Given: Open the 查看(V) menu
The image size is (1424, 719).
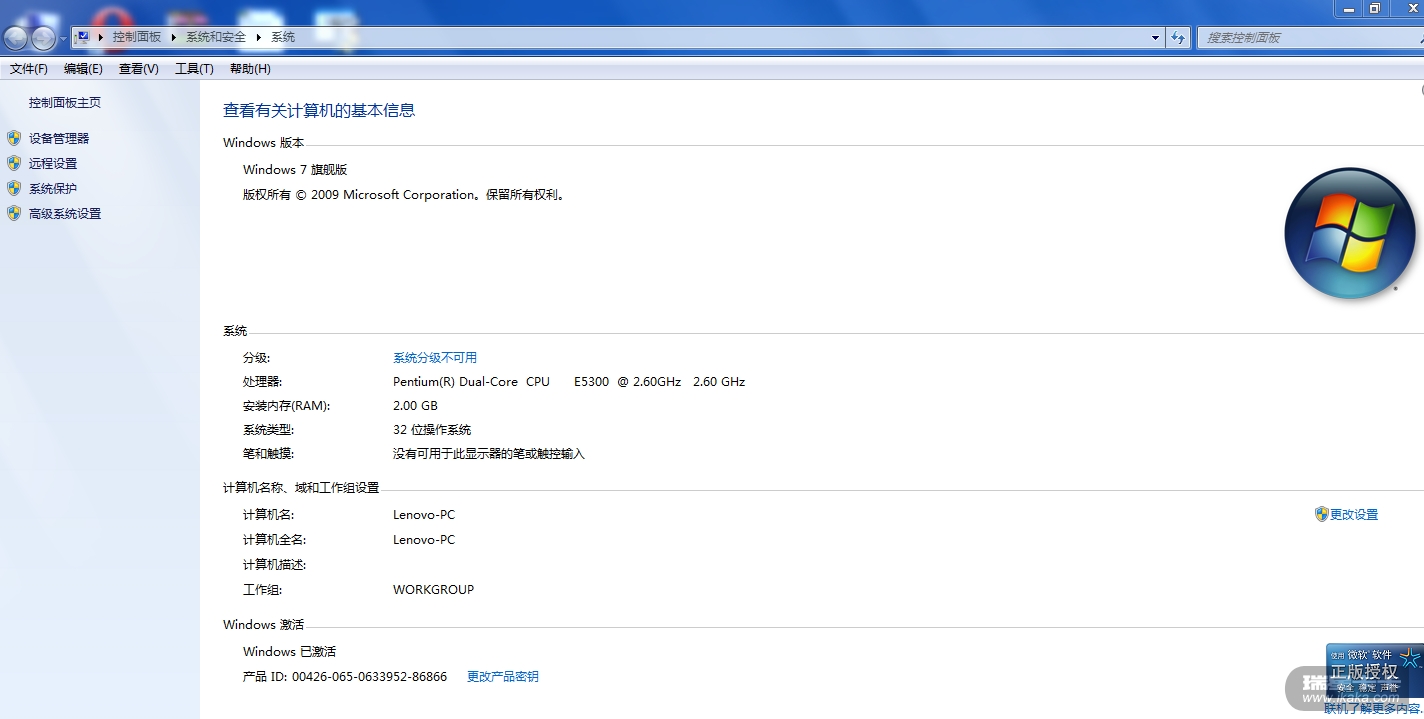Looking at the screenshot, I should coord(139,69).
